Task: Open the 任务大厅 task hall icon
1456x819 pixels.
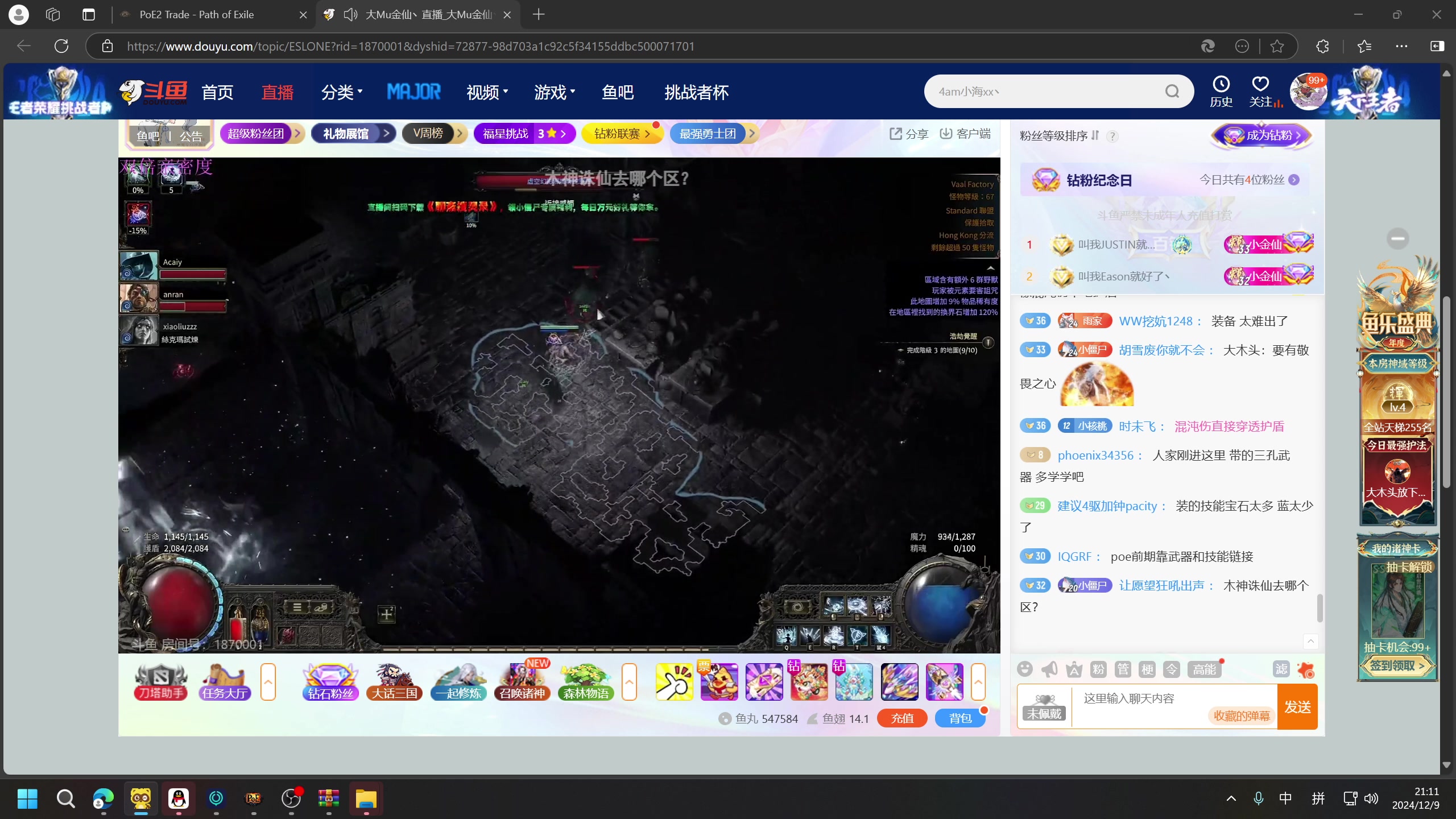Action: pos(225,681)
